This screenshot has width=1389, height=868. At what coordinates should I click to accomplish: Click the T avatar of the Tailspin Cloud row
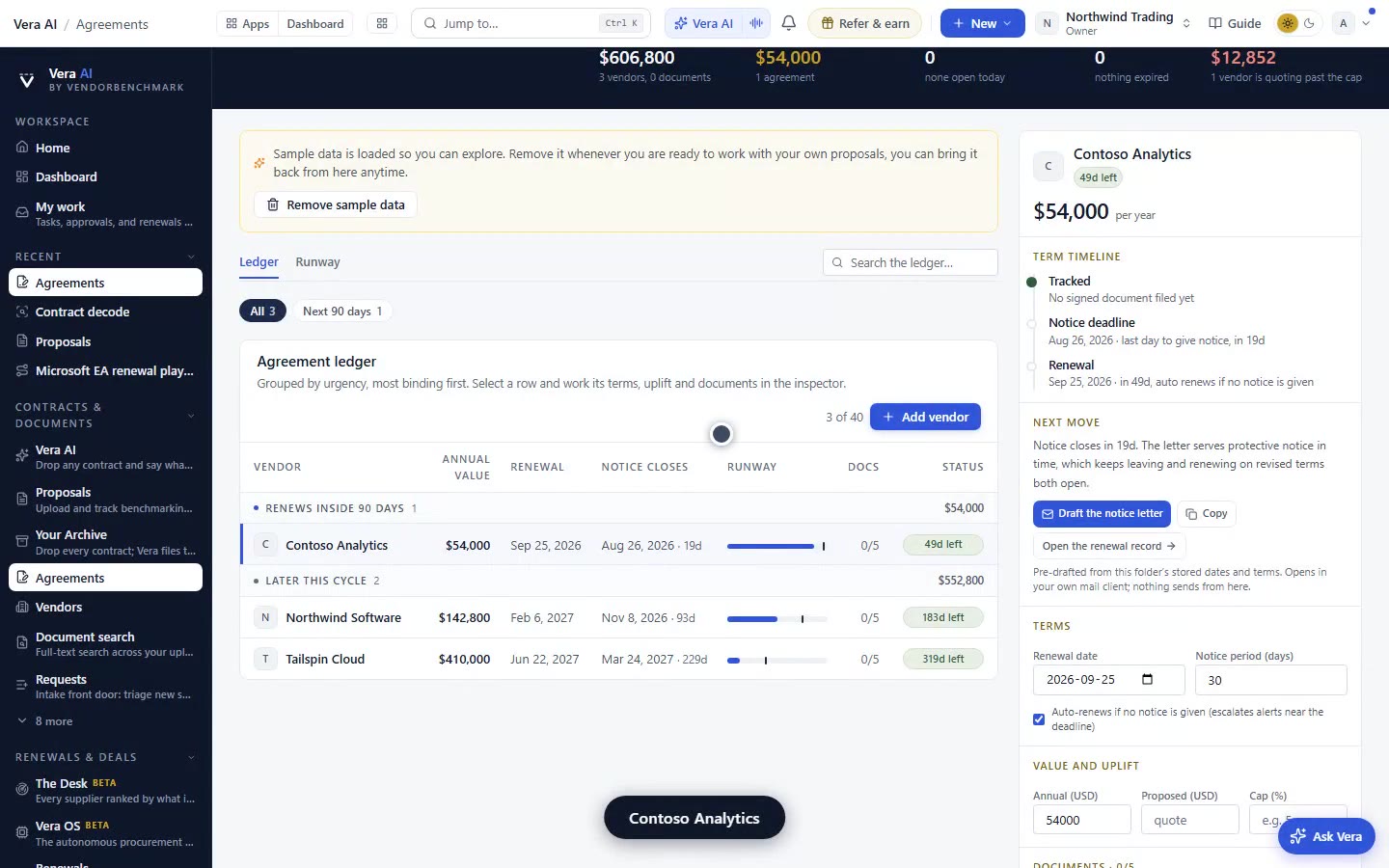coord(265,659)
